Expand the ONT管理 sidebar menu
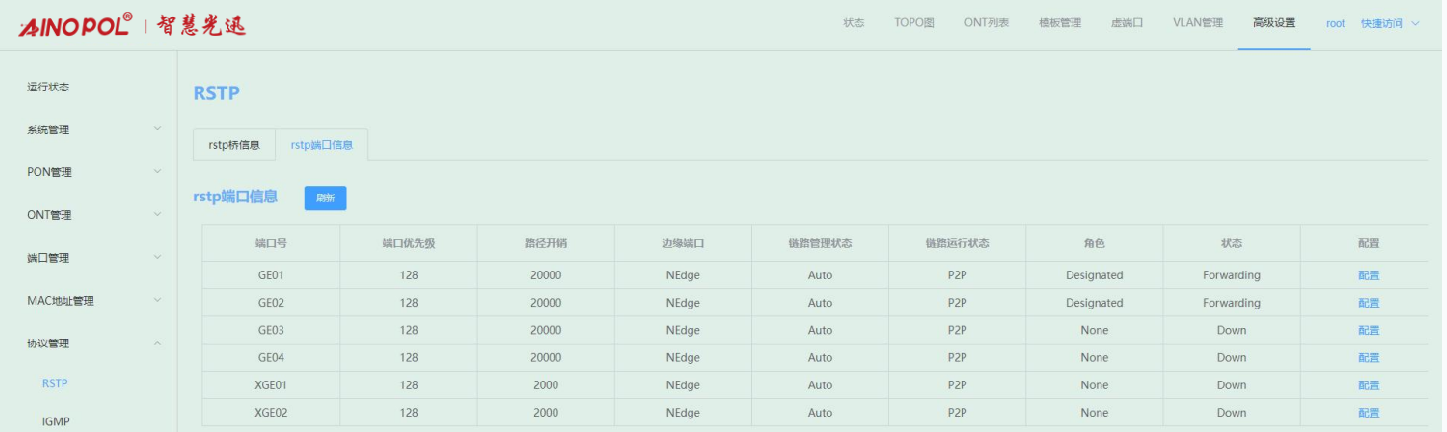 (x=90, y=215)
